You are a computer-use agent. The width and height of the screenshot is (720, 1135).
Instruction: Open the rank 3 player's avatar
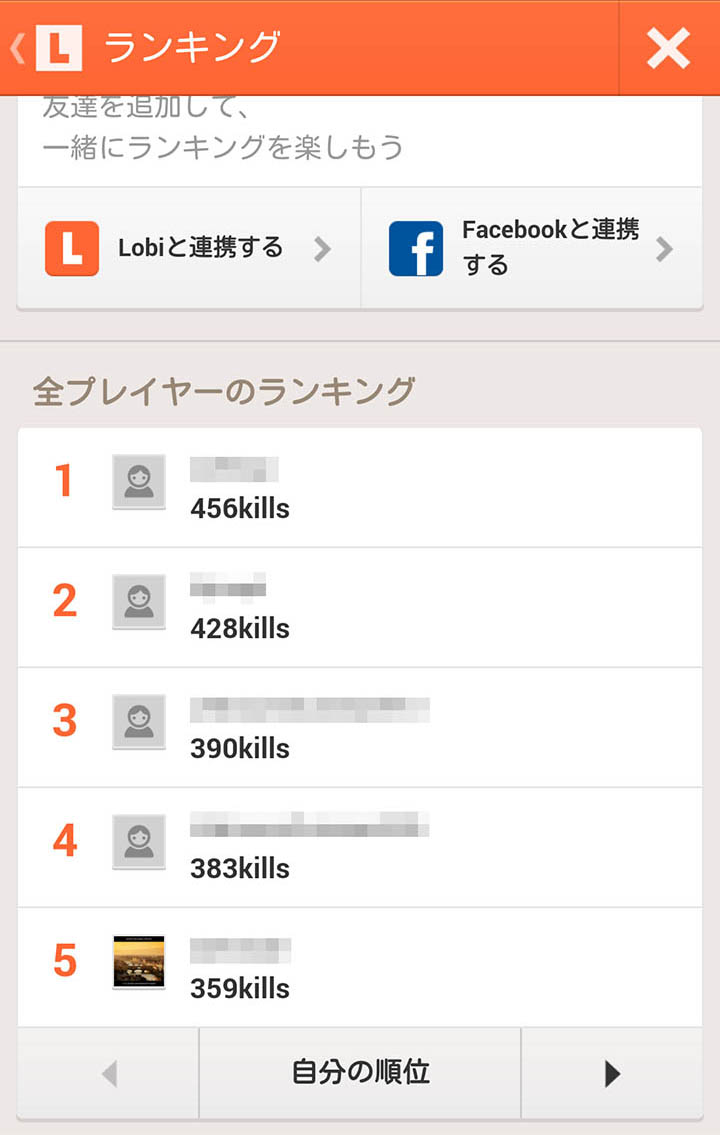(x=139, y=722)
